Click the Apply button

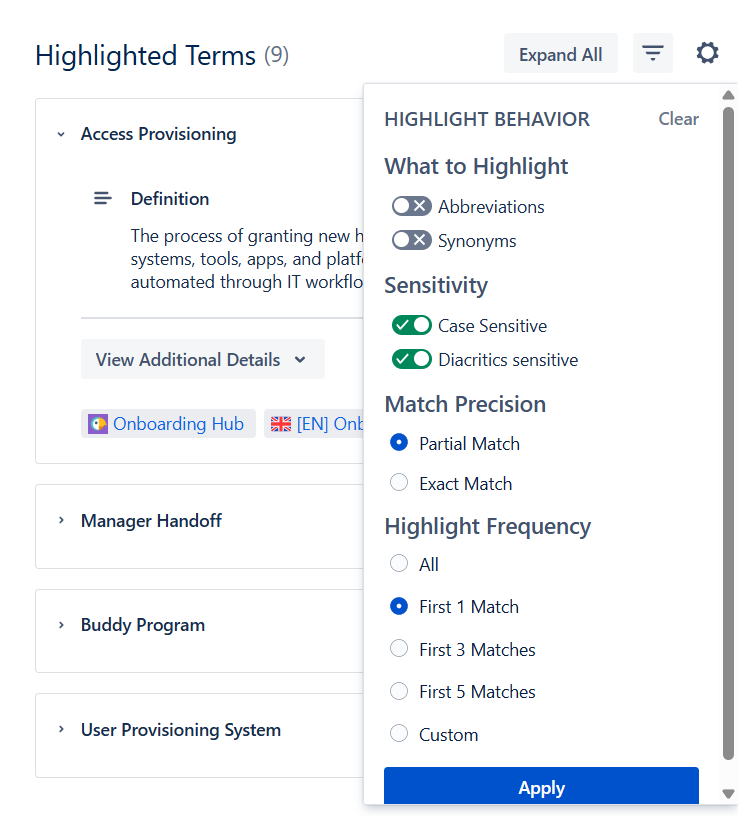[x=541, y=787]
